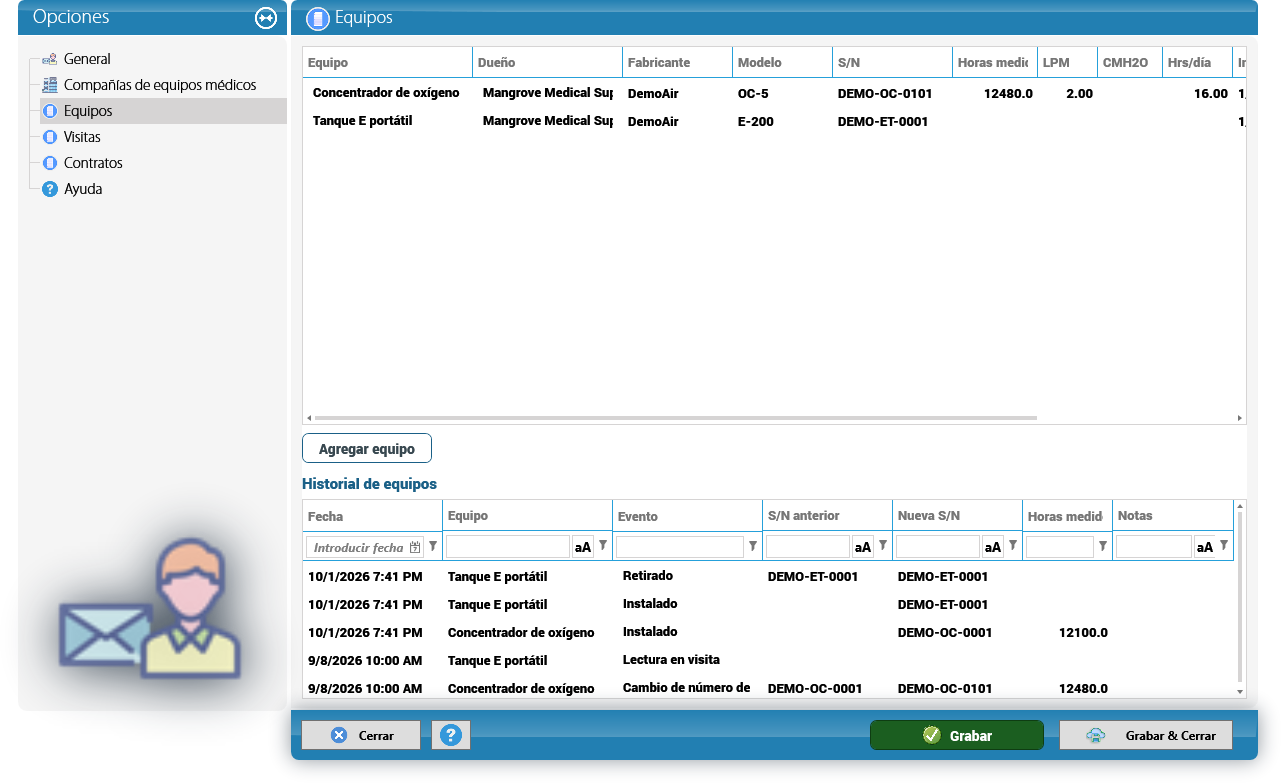
Task: Collapse the Opciones panel with the arrow icon
Action: pos(266,18)
